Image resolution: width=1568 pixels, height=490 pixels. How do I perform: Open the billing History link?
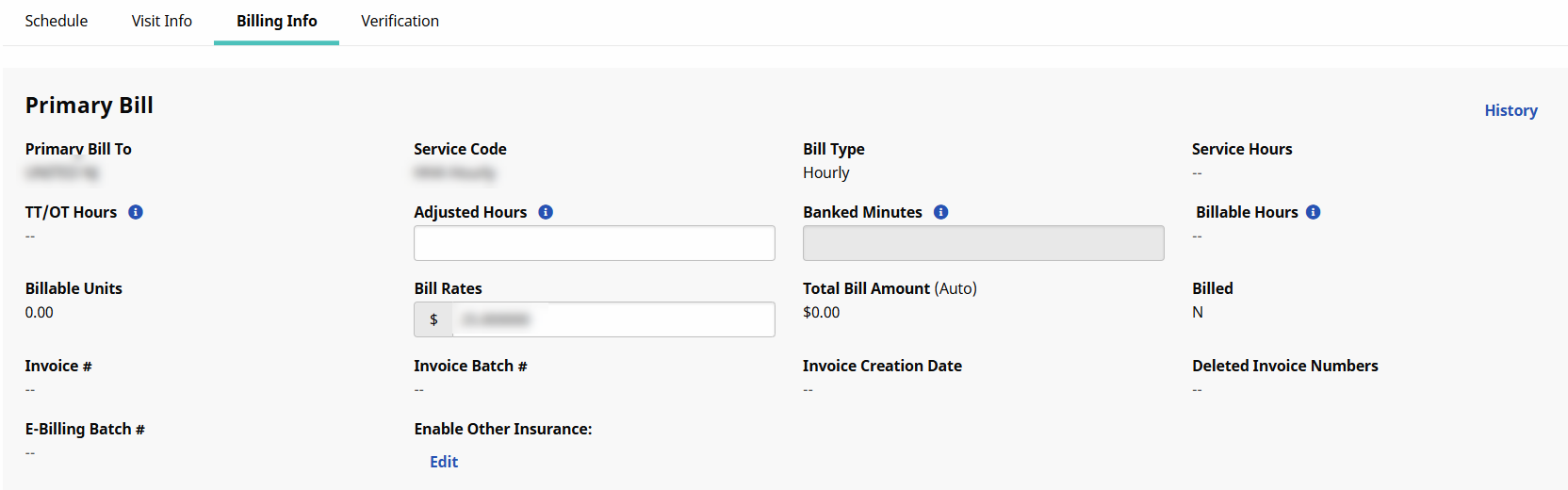coord(1511,110)
